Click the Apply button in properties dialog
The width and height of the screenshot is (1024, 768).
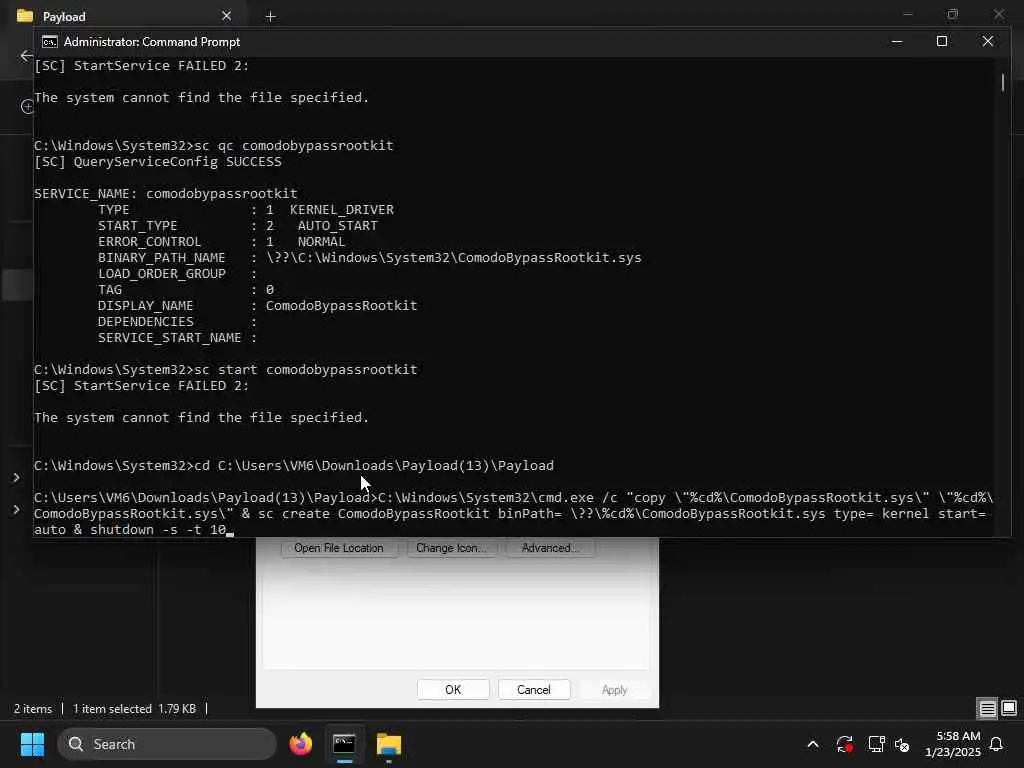click(x=614, y=690)
